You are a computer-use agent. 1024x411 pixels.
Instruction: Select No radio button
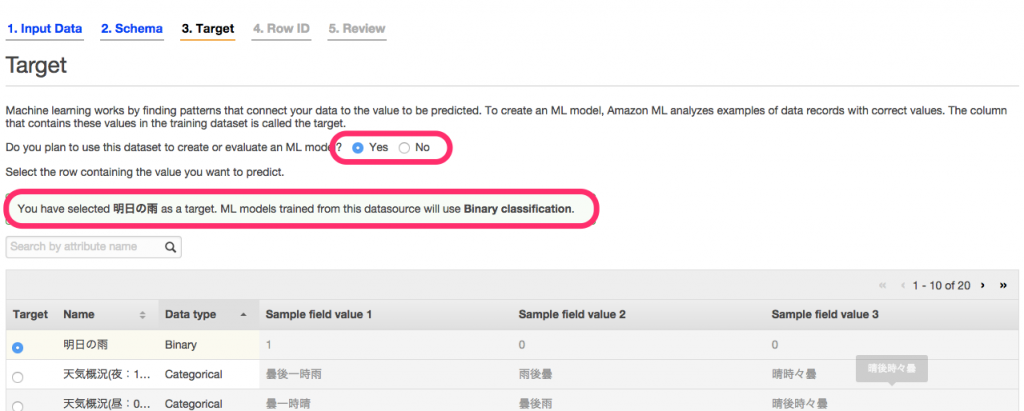click(404, 148)
